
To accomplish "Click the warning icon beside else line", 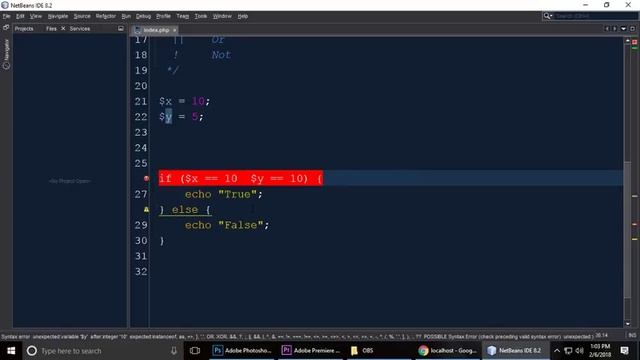I will 146,209.
